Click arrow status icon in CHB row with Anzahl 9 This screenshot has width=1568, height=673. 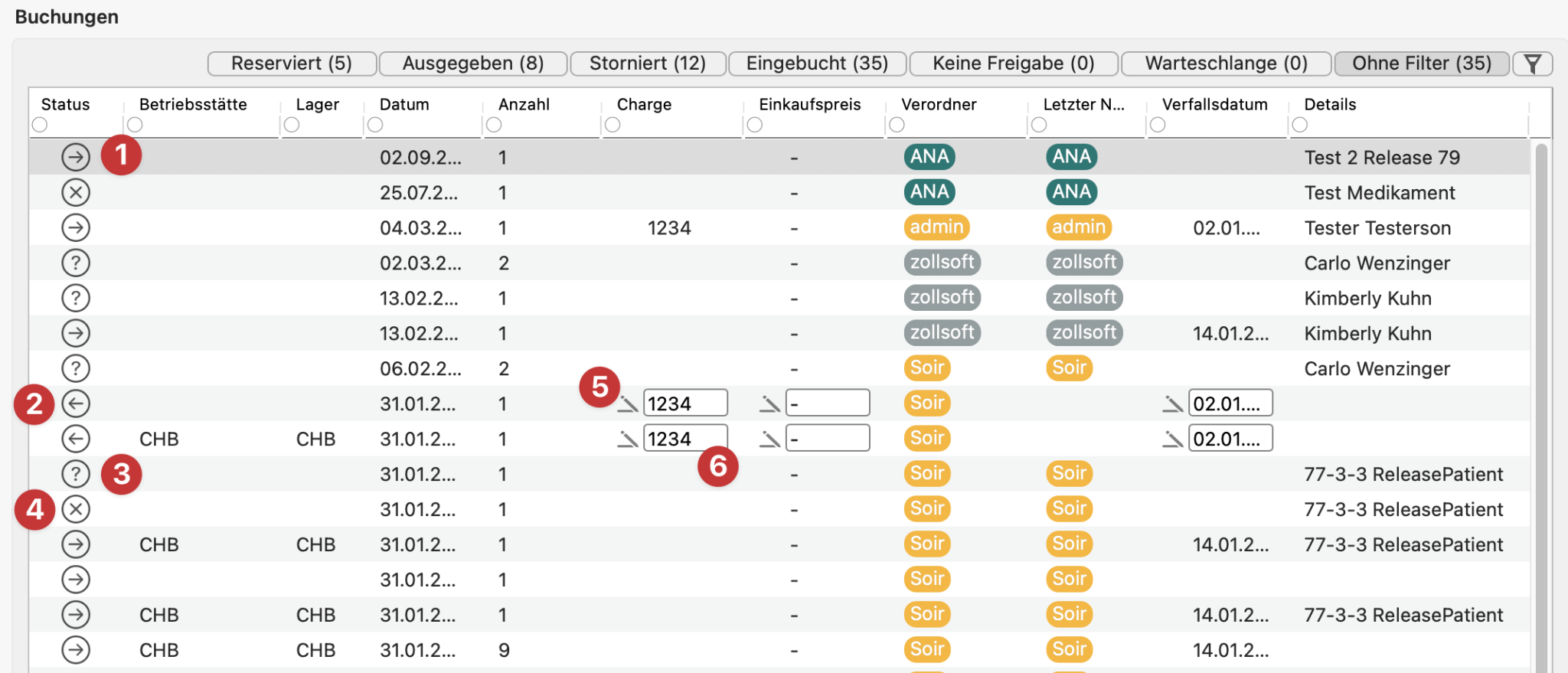point(76,650)
